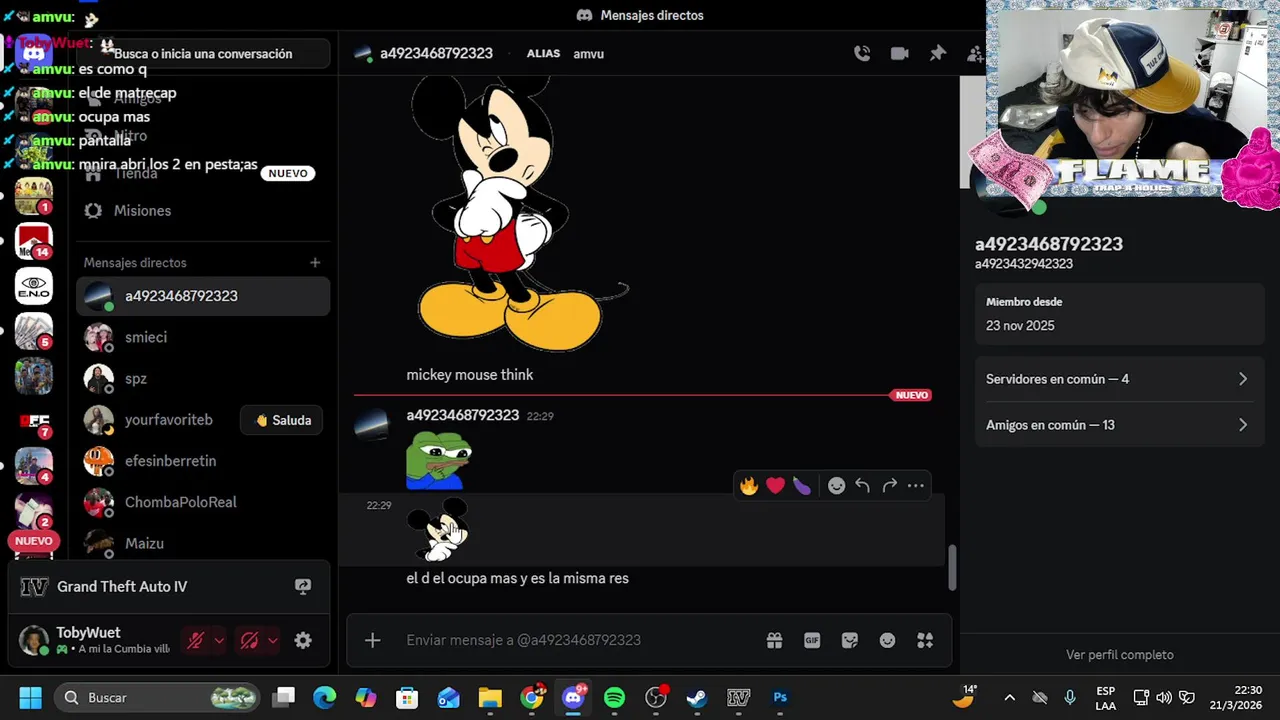Open the small Mickey Mouse image
The image size is (1280, 720).
439,530
